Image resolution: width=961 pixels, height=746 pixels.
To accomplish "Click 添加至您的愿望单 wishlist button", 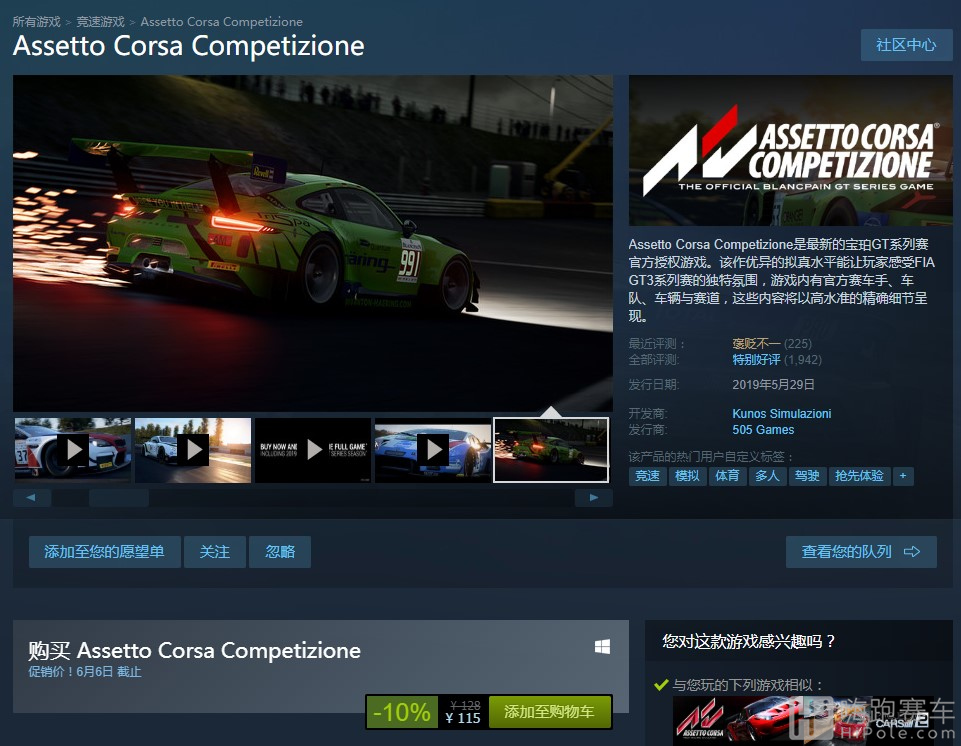I will pyautogui.click(x=104, y=552).
